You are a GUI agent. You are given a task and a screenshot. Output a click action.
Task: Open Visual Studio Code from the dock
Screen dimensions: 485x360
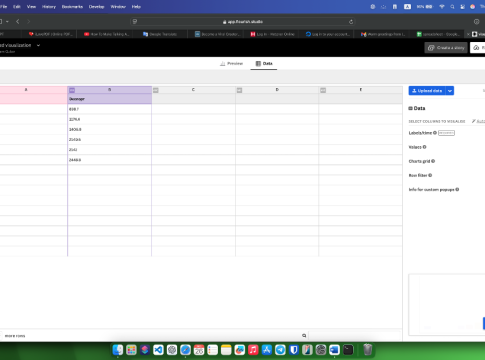coord(158,350)
